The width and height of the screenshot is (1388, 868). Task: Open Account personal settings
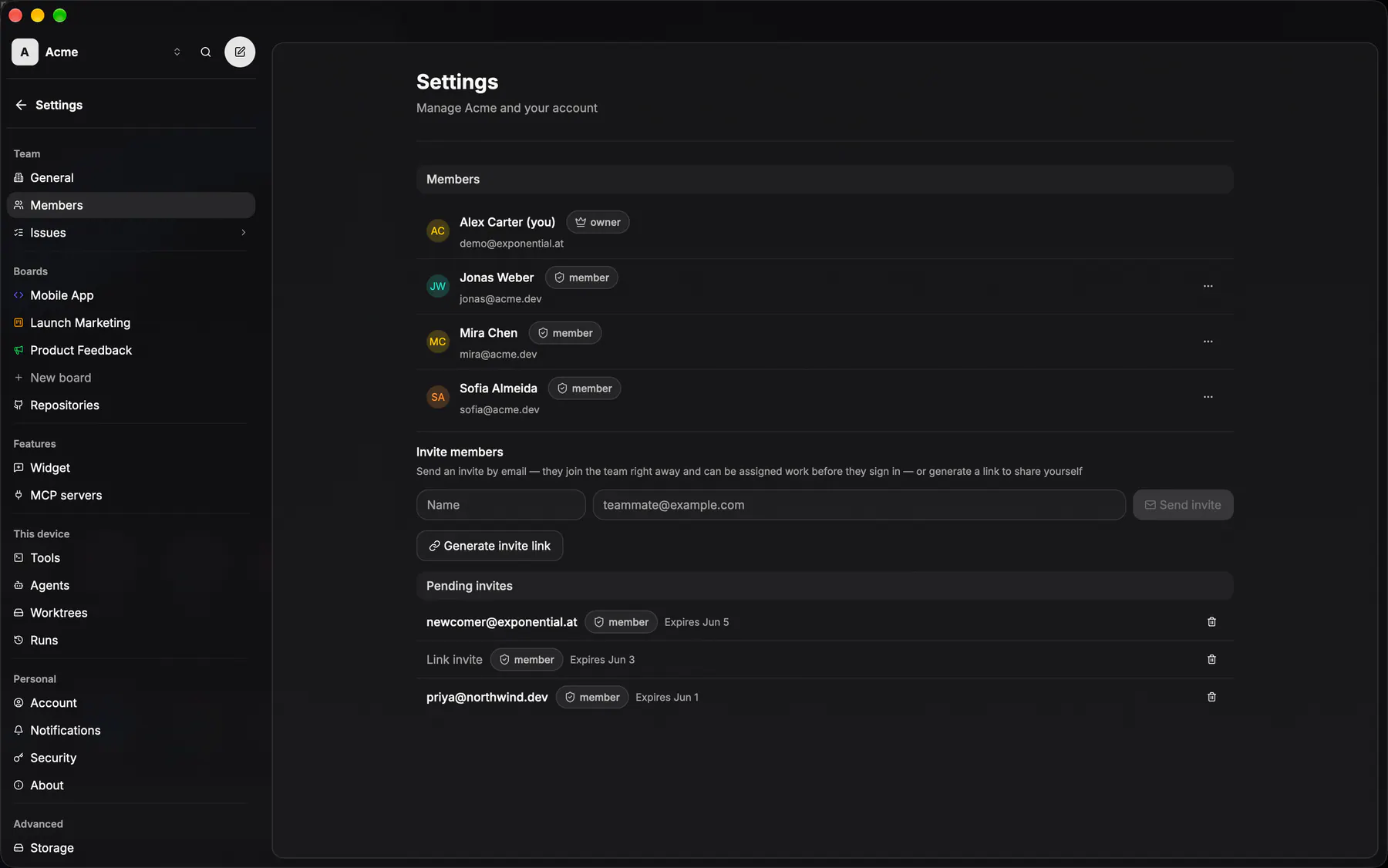tap(131, 703)
